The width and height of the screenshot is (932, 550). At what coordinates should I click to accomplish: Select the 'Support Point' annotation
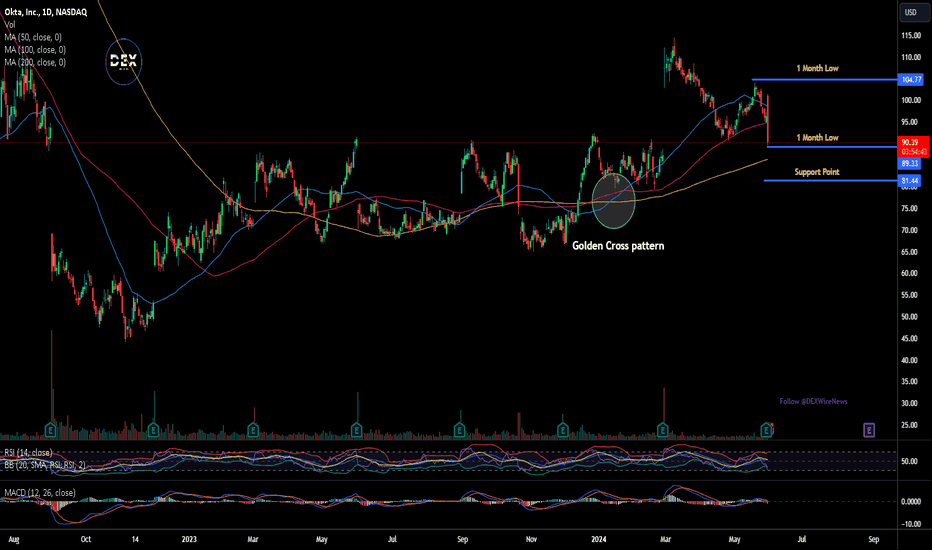(x=817, y=172)
